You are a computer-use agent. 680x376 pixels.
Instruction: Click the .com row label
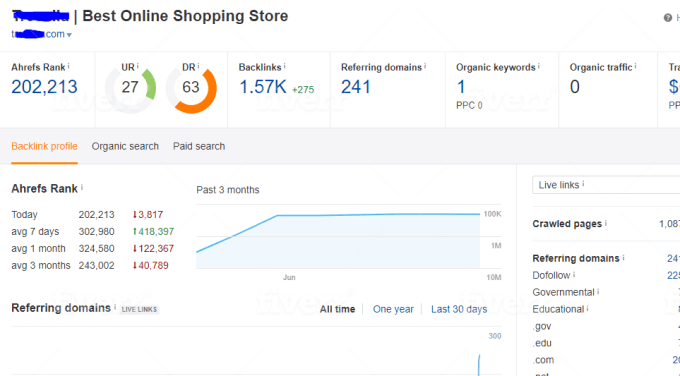(x=543, y=360)
